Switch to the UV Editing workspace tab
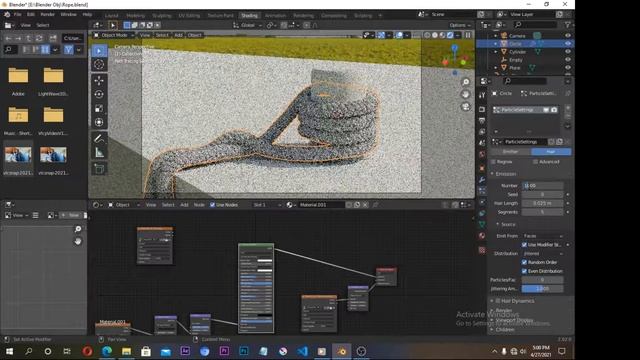The width and height of the screenshot is (640, 360). click(189, 16)
